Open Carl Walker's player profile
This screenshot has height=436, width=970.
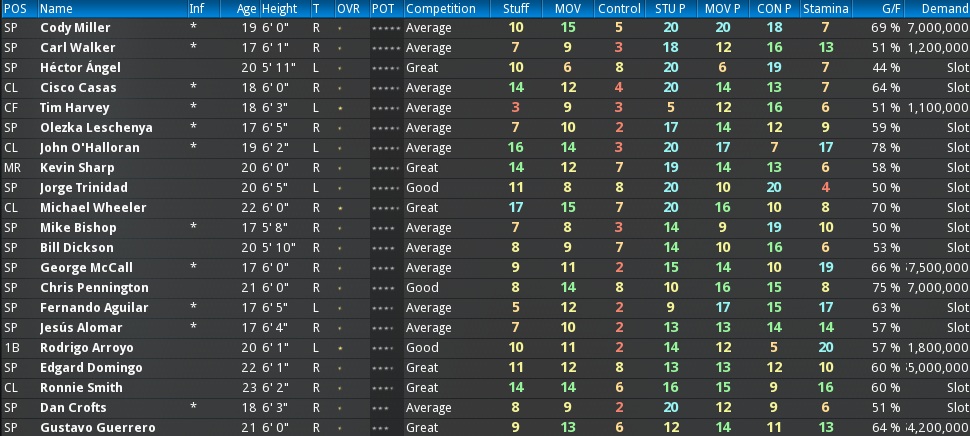point(78,48)
